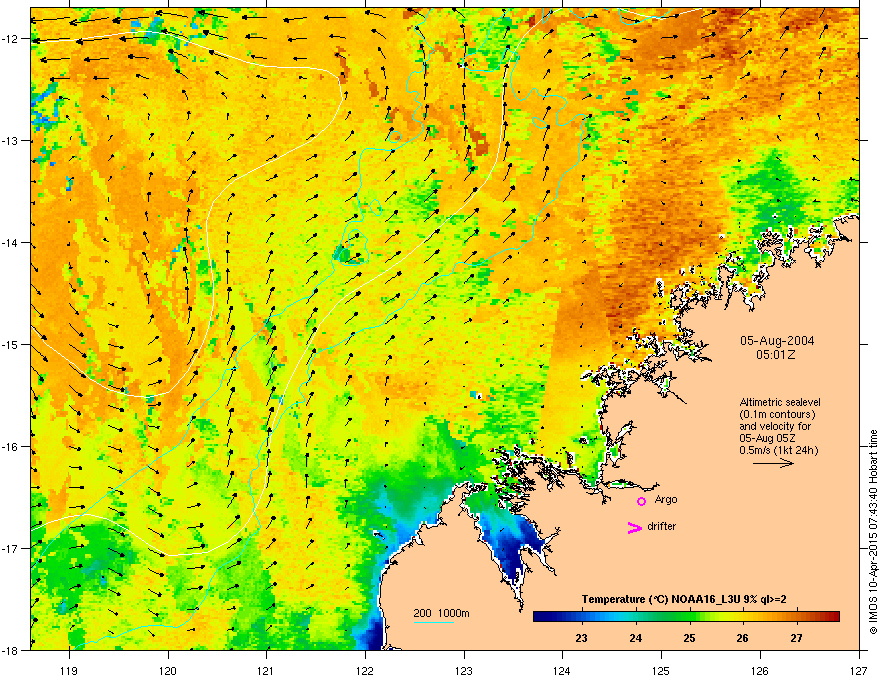Click the 'and velocity for' caption line

775,426
